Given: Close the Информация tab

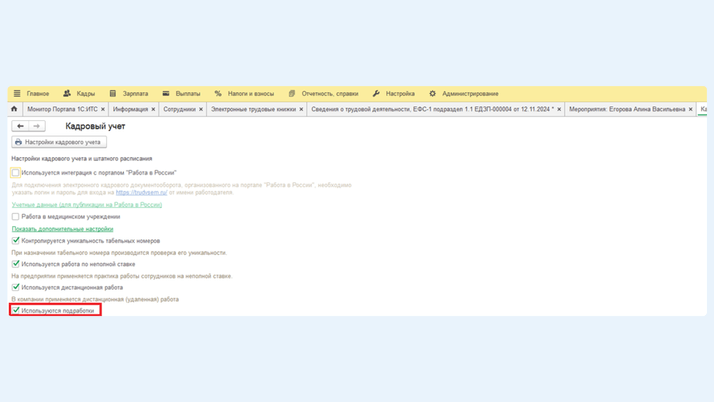Looking at the screenshot, I should click(153, 109).
